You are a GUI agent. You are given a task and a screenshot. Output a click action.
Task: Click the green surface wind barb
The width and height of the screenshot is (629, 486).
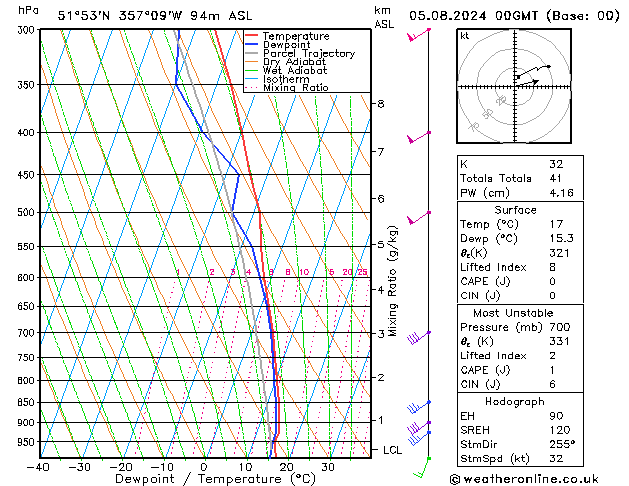[423, 464]
